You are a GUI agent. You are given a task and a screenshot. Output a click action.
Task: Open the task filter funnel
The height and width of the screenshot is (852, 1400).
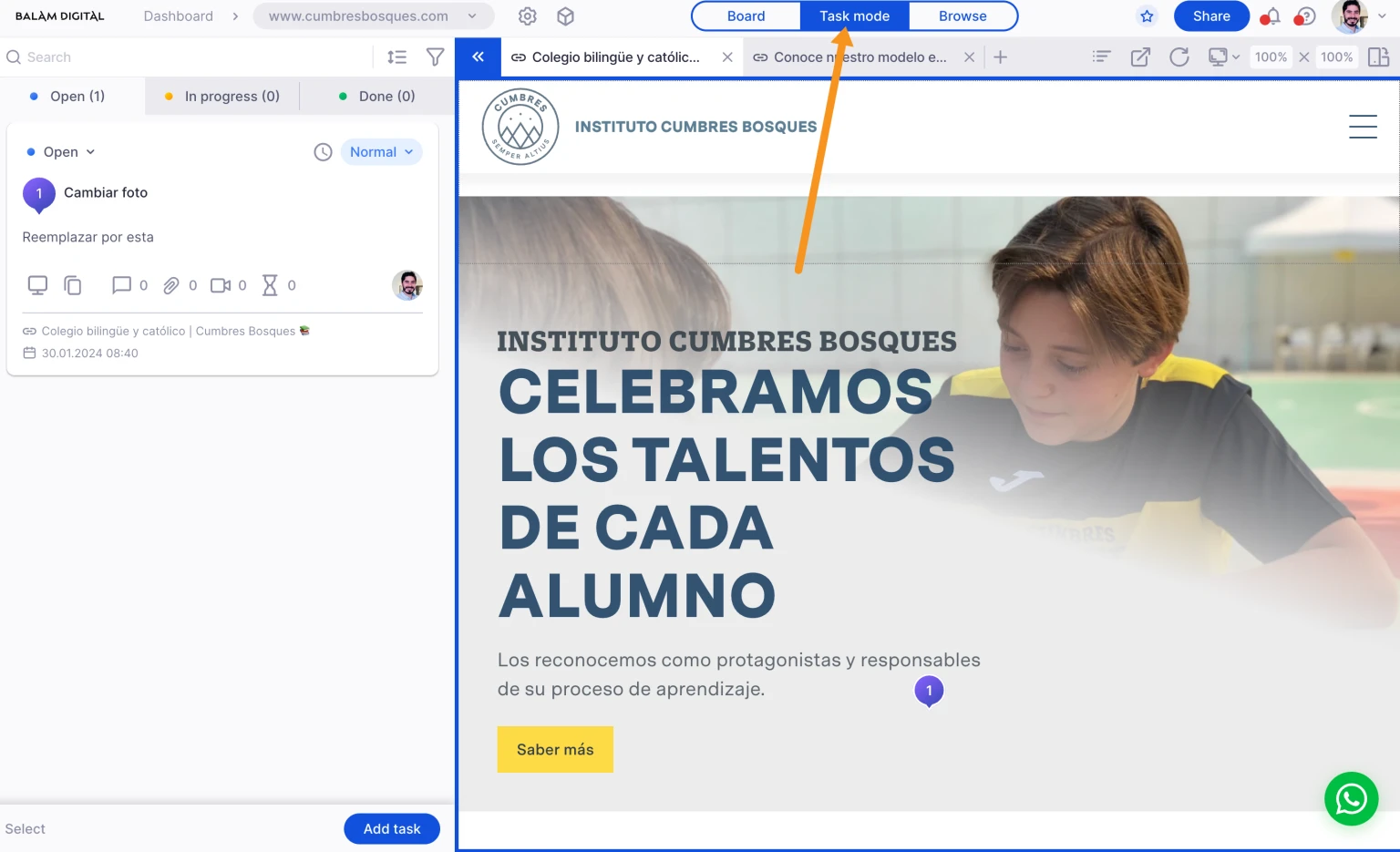click(x=436, y=57)
